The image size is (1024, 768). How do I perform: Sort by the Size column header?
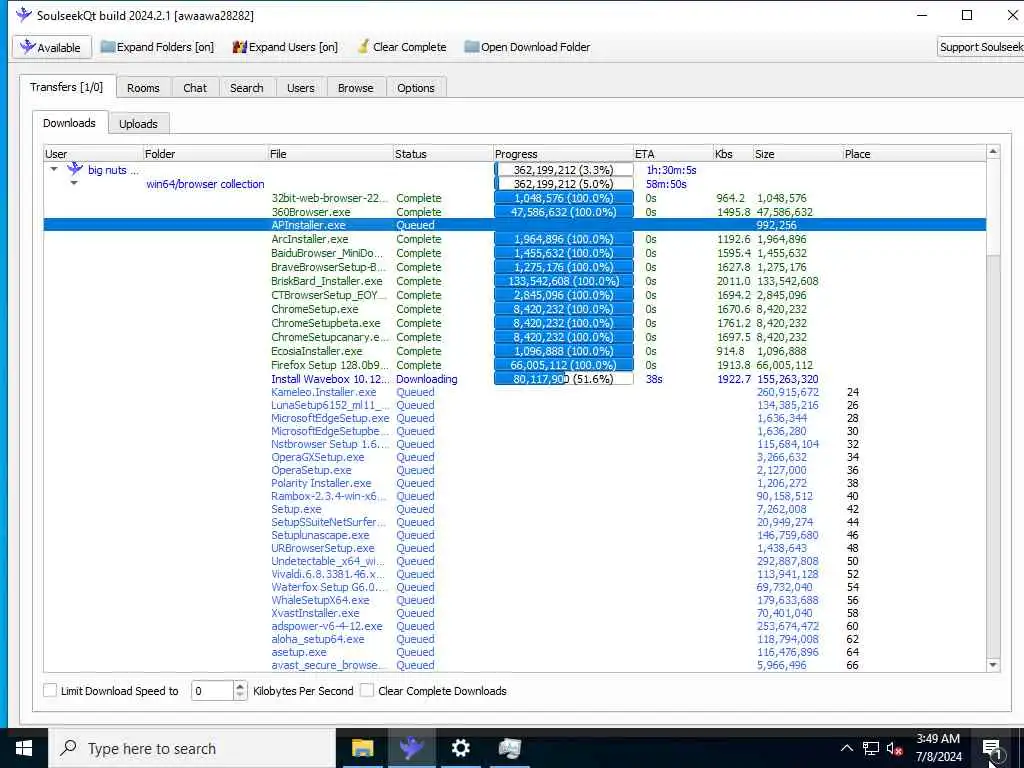coord(797,154)
